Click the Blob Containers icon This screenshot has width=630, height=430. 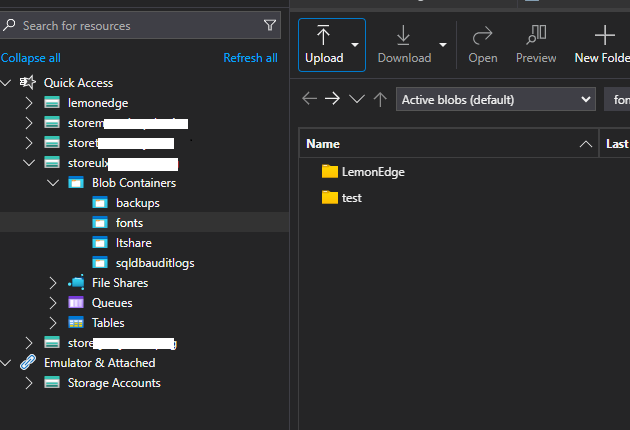[76, 182]
